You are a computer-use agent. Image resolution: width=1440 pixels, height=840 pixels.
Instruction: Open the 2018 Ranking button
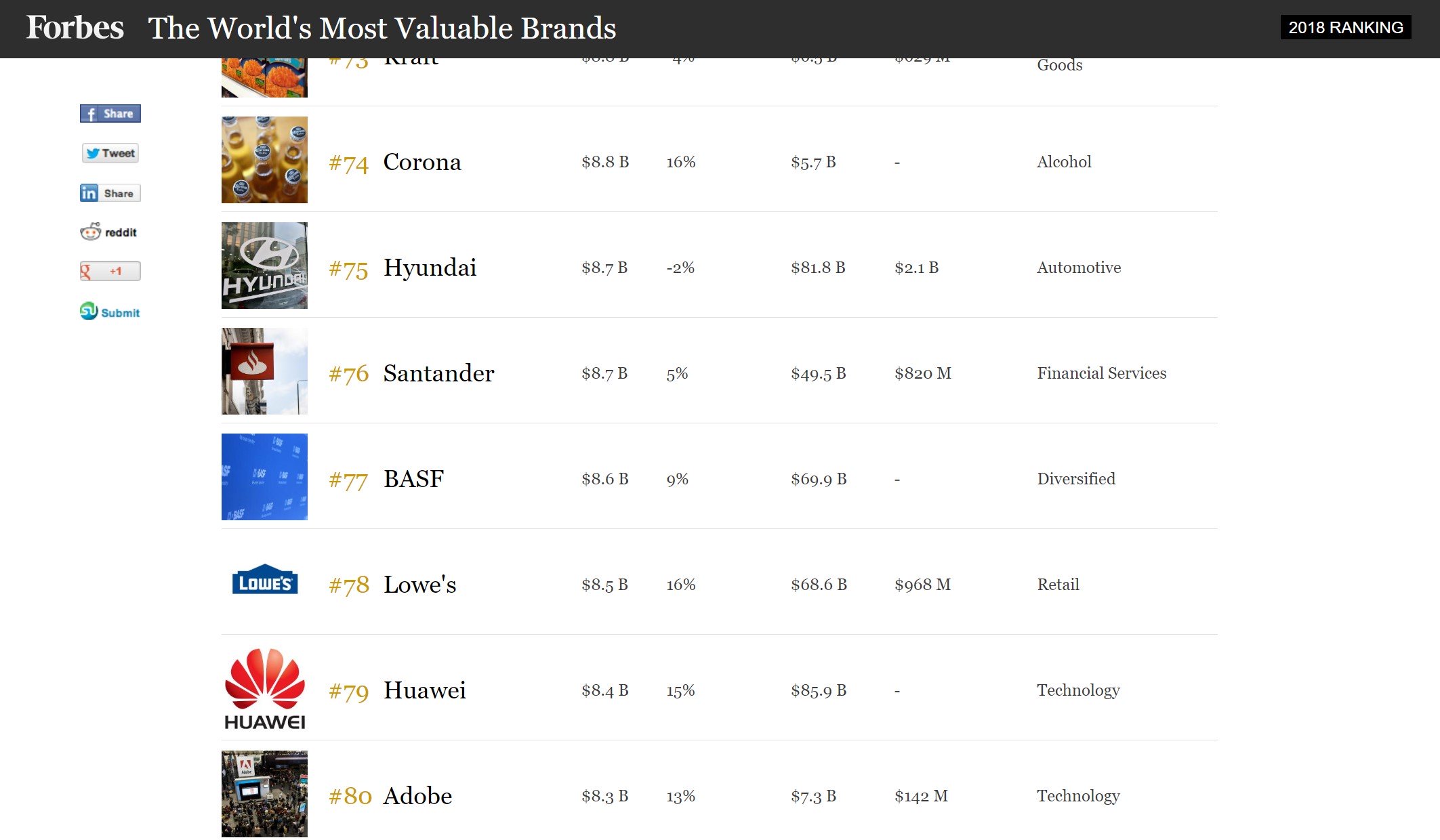1345,28
